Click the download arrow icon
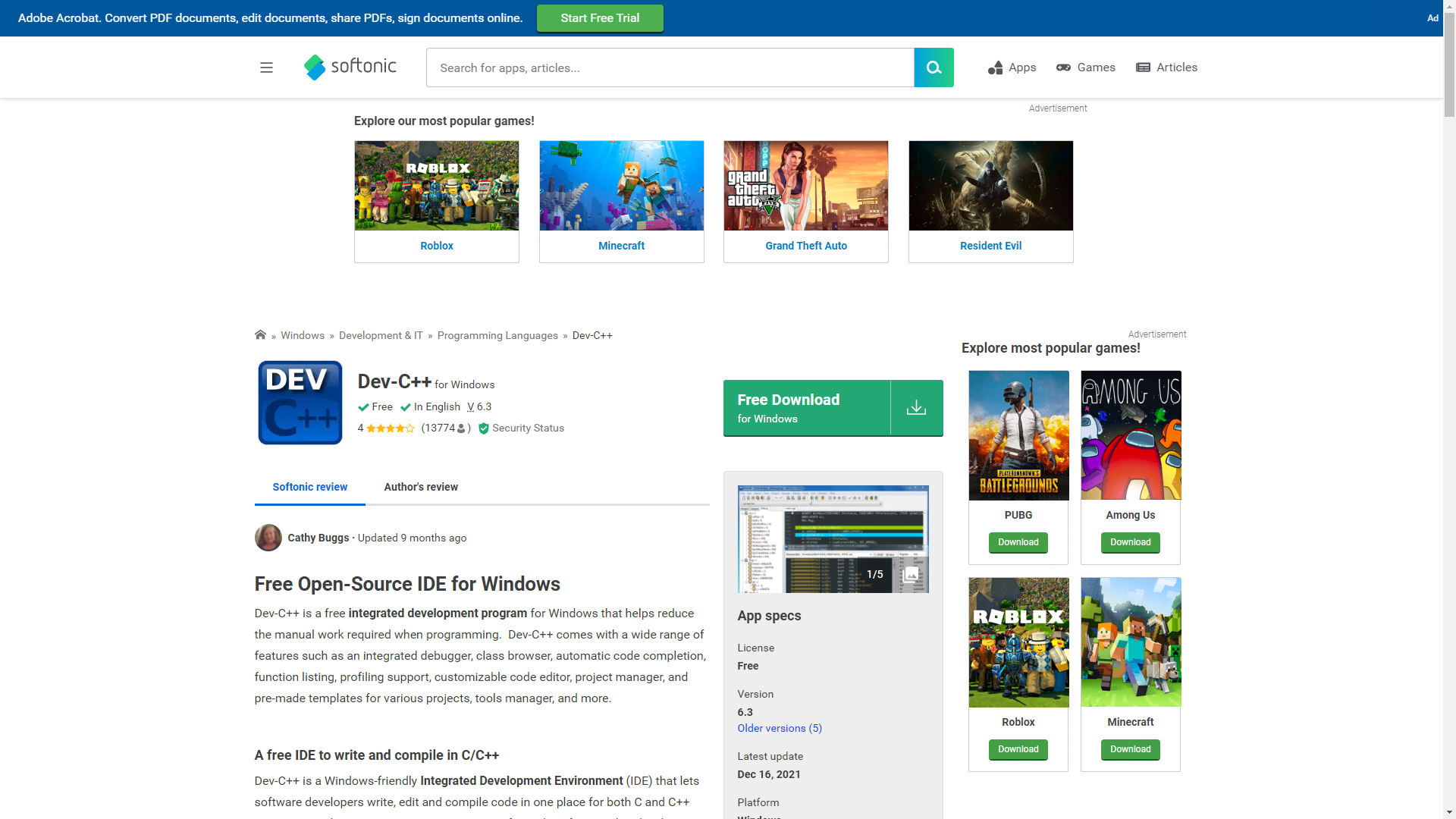Image resolution: width=1456 pixels, height=819 pixels. [x=916, y=408]
